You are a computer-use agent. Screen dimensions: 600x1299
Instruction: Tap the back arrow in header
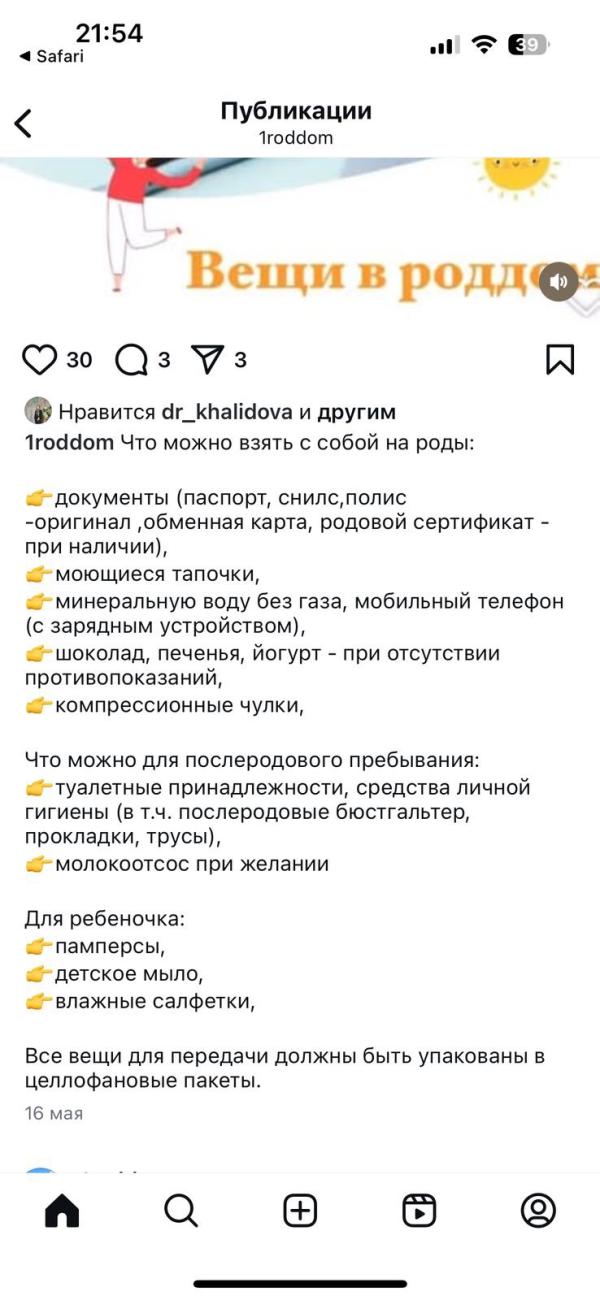(x=24, y=124)
